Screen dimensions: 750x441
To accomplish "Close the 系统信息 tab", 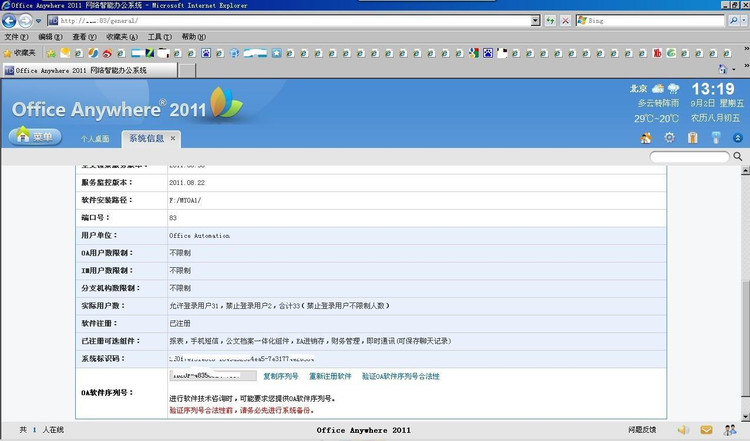I will click(173, 138).
